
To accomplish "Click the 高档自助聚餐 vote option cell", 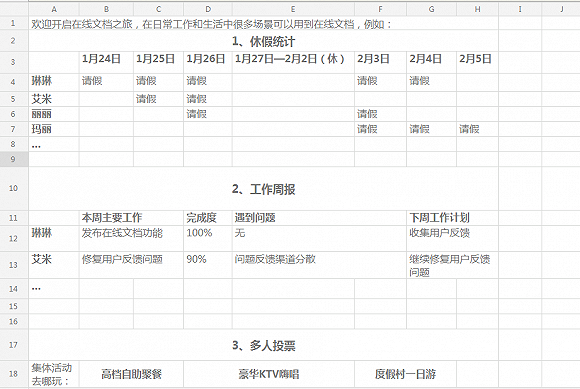I will 131,374.
